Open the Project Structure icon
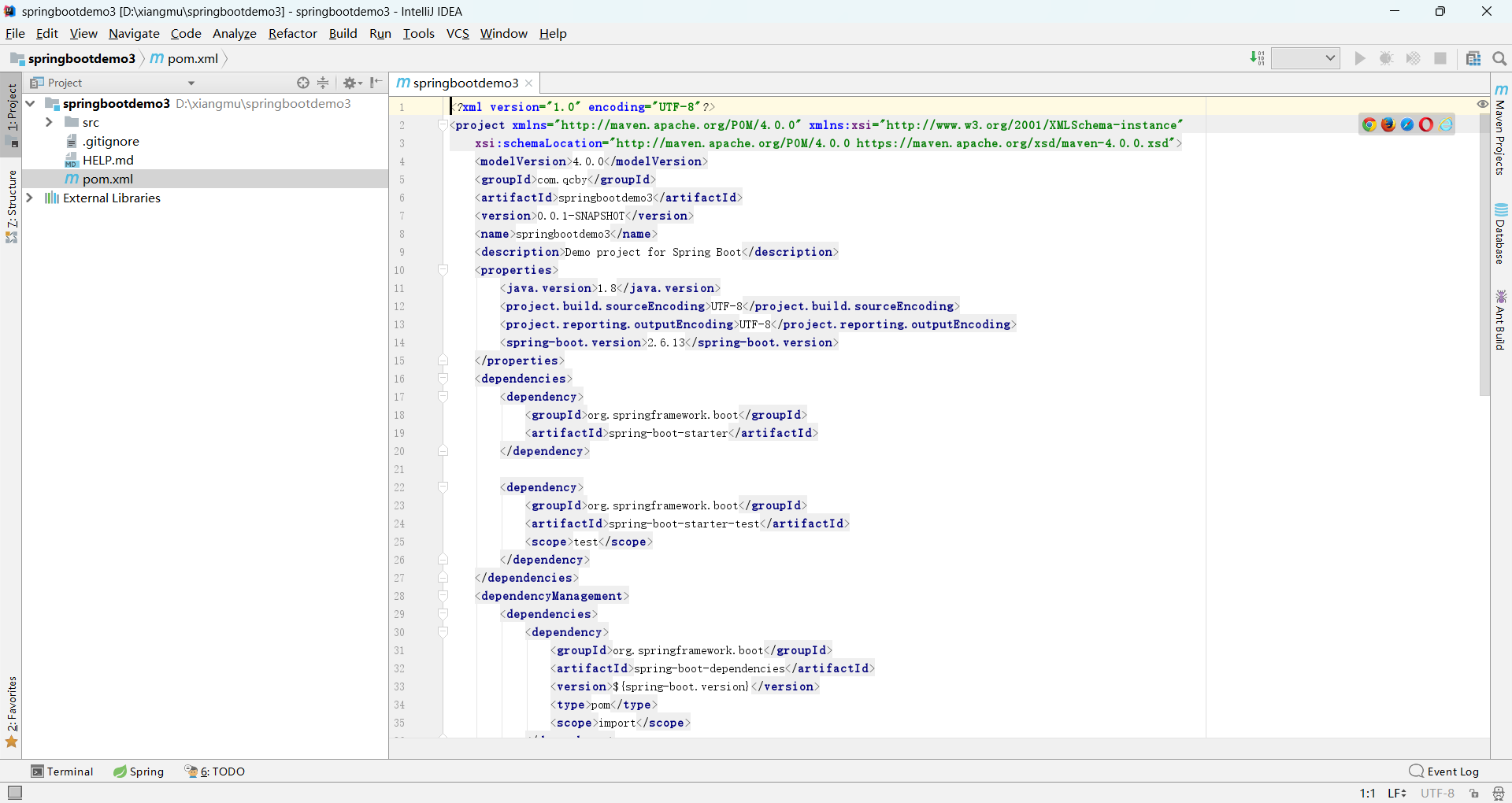This screenshot has height=803, width=1512. pyautogui.click(x=1473, y=58)
